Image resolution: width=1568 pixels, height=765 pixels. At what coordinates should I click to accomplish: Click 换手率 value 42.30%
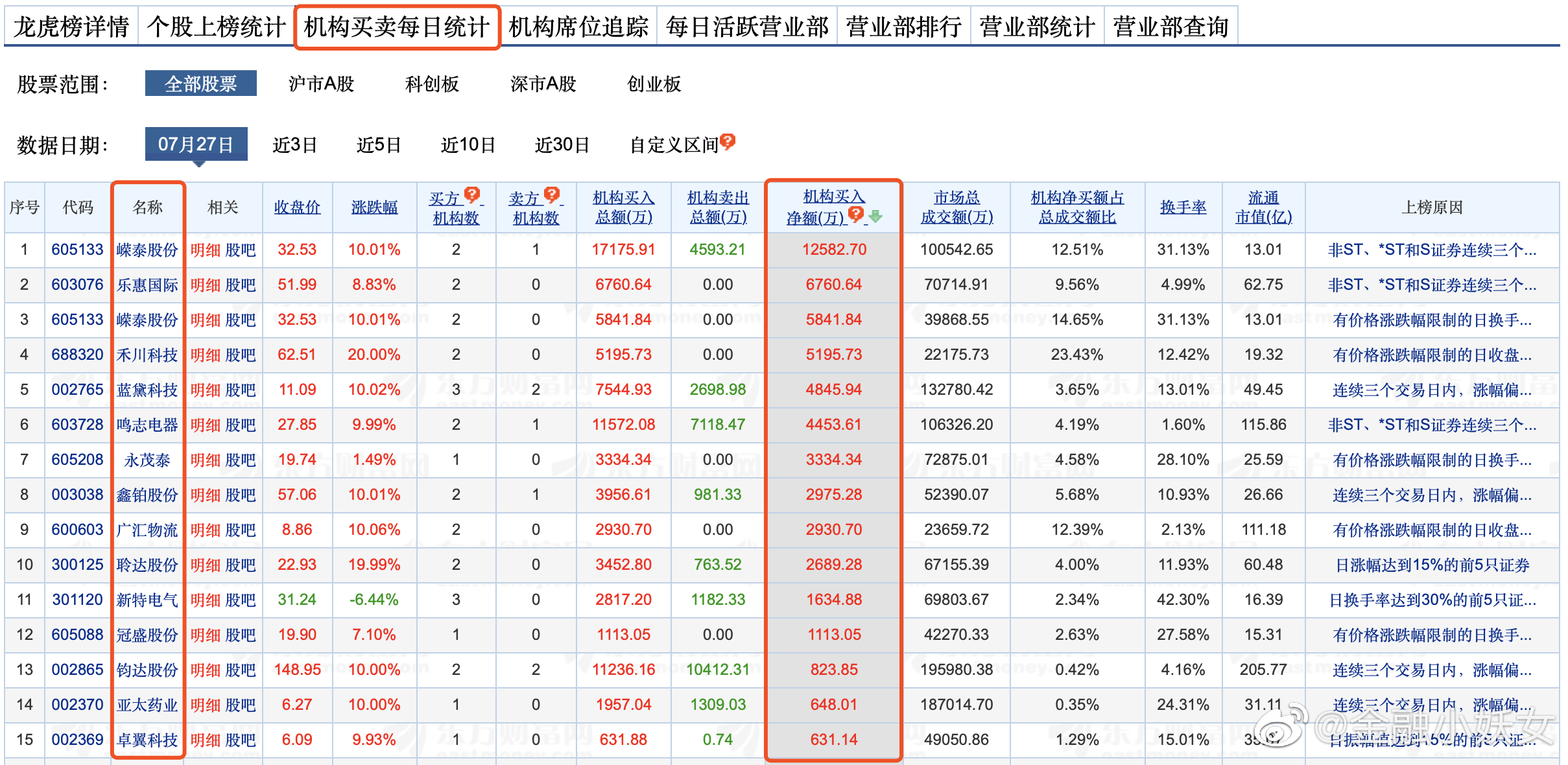1183,600
